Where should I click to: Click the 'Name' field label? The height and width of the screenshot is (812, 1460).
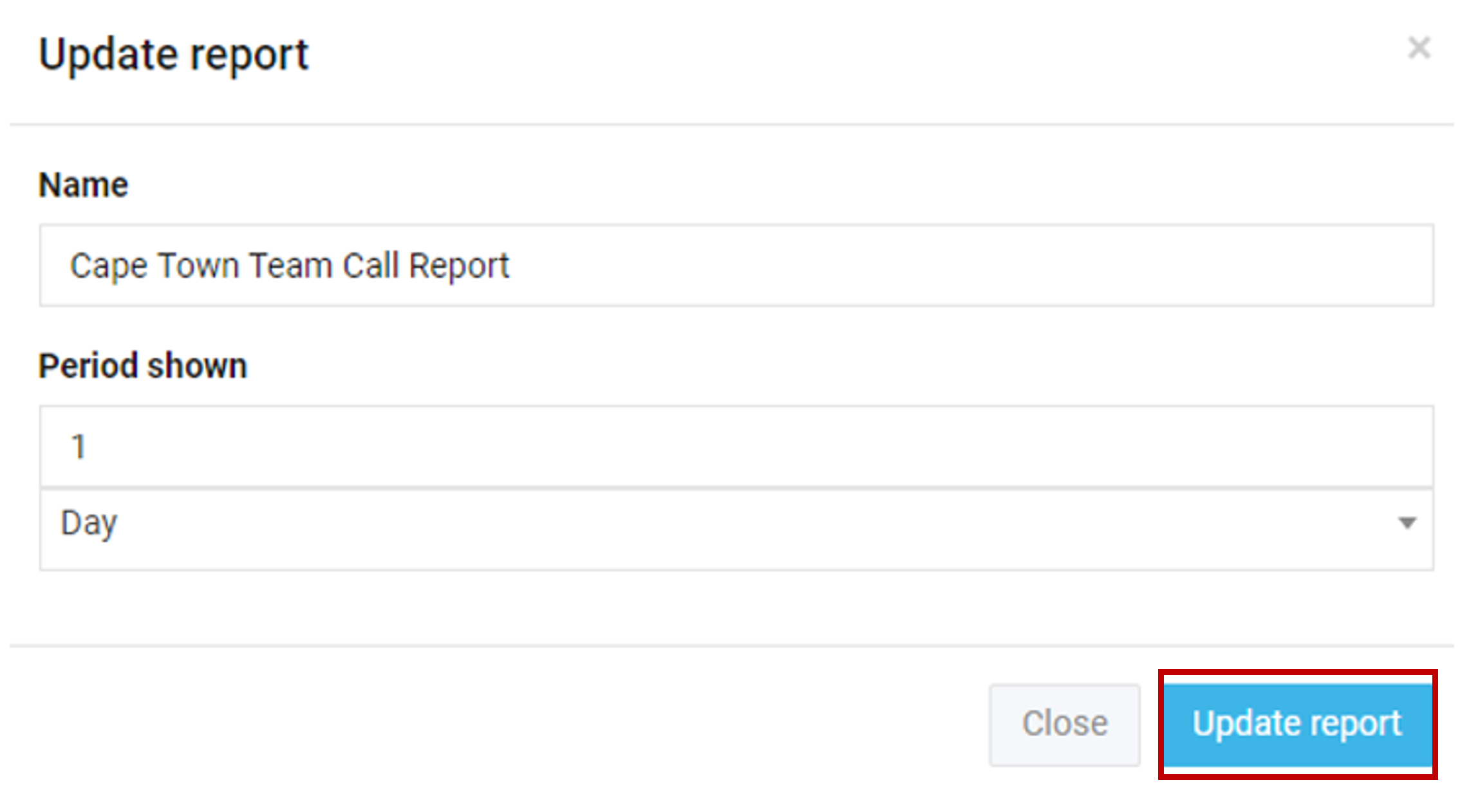click(x=83, y=185)
